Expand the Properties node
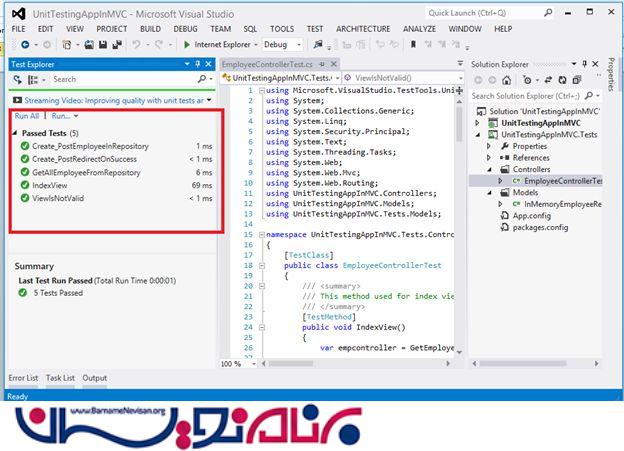Image resolution: width=624 pixels, height=451 pixels. coord(489,146)
